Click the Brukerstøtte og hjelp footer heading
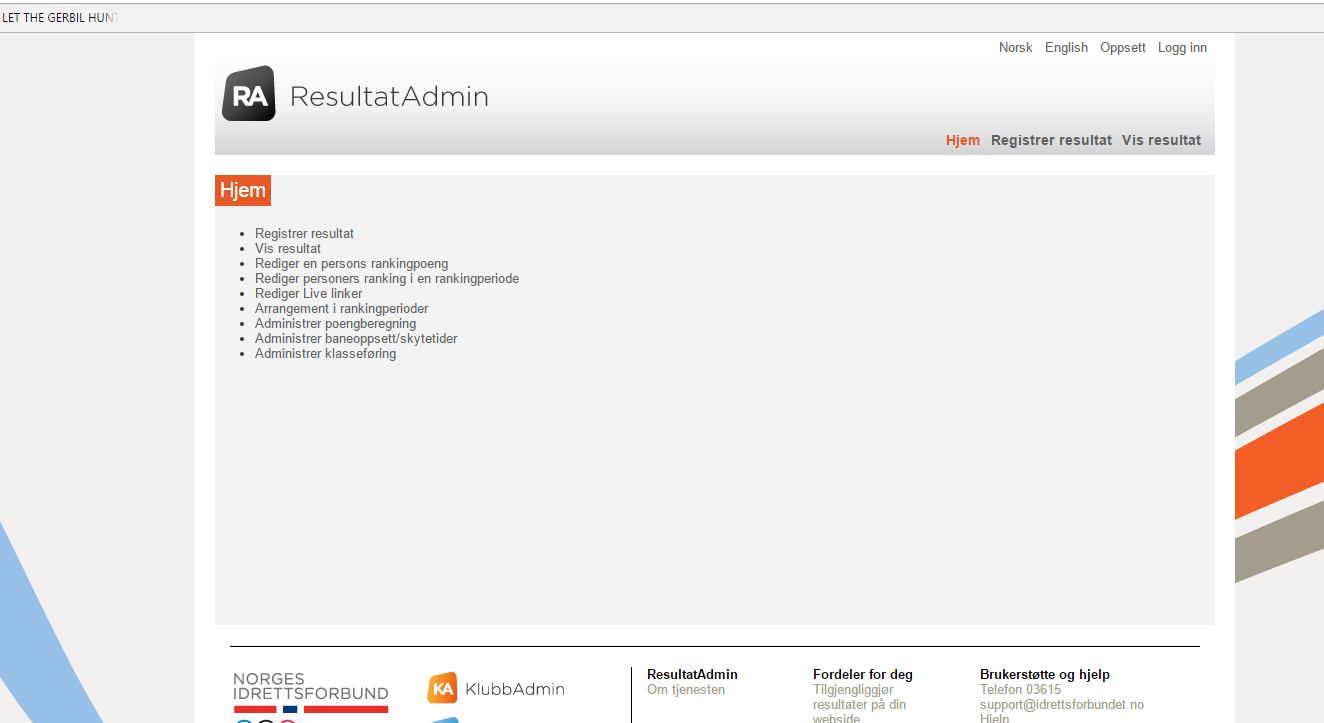This screenshot has width=1324, height=723. (1045, 675)
